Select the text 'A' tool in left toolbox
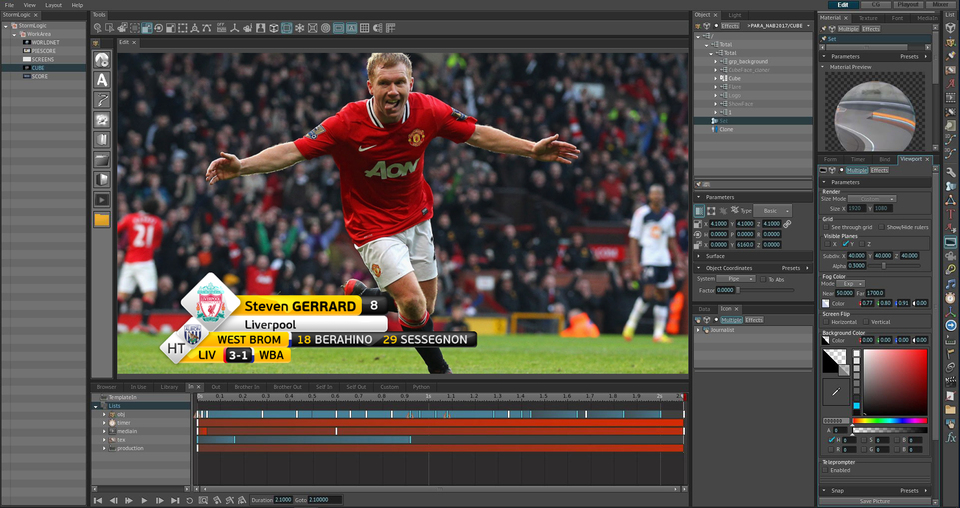960x508 pixels. [102, 79]
